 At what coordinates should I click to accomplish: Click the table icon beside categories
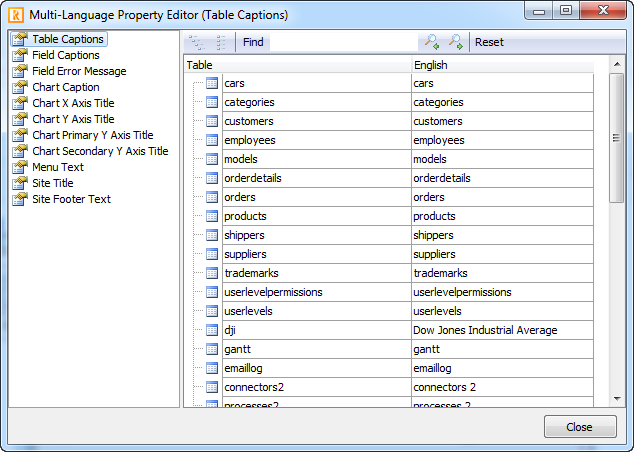pyautogui.click(x=212, y=102)
